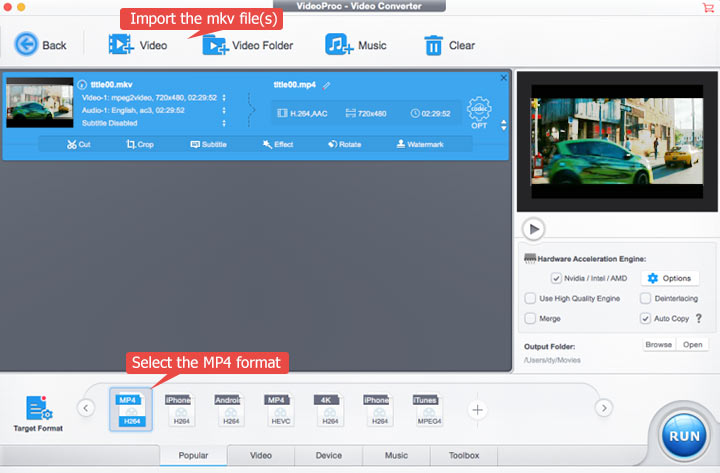Click the H.264,AAC codec info
The height and width of the screenshot is (473, 720).
click(x=303, y=113)
